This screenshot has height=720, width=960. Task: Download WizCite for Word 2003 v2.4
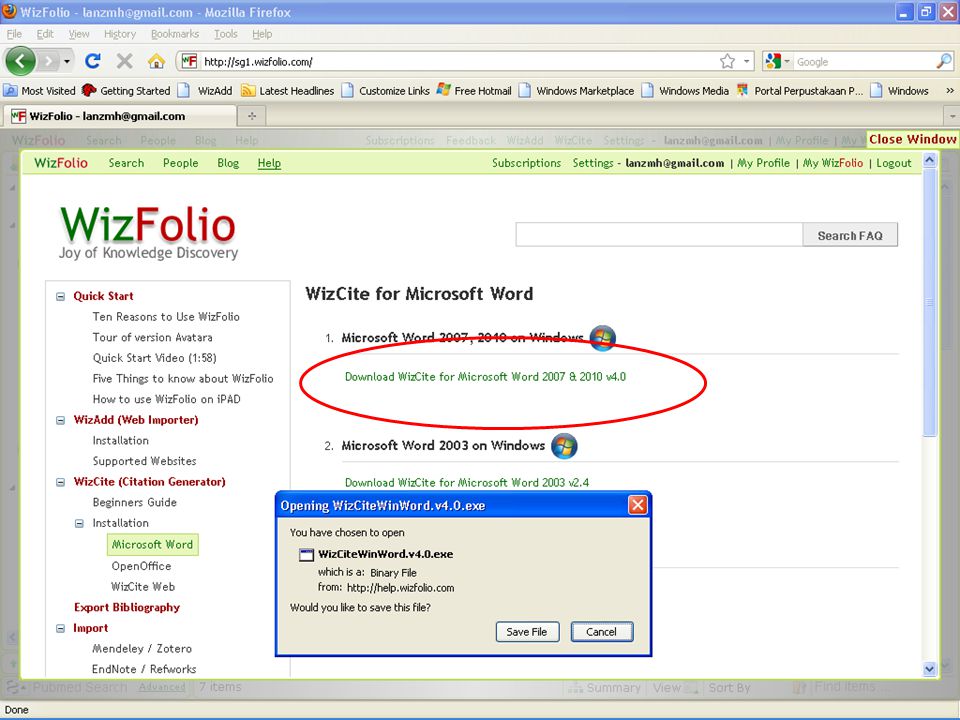(467, 482)
